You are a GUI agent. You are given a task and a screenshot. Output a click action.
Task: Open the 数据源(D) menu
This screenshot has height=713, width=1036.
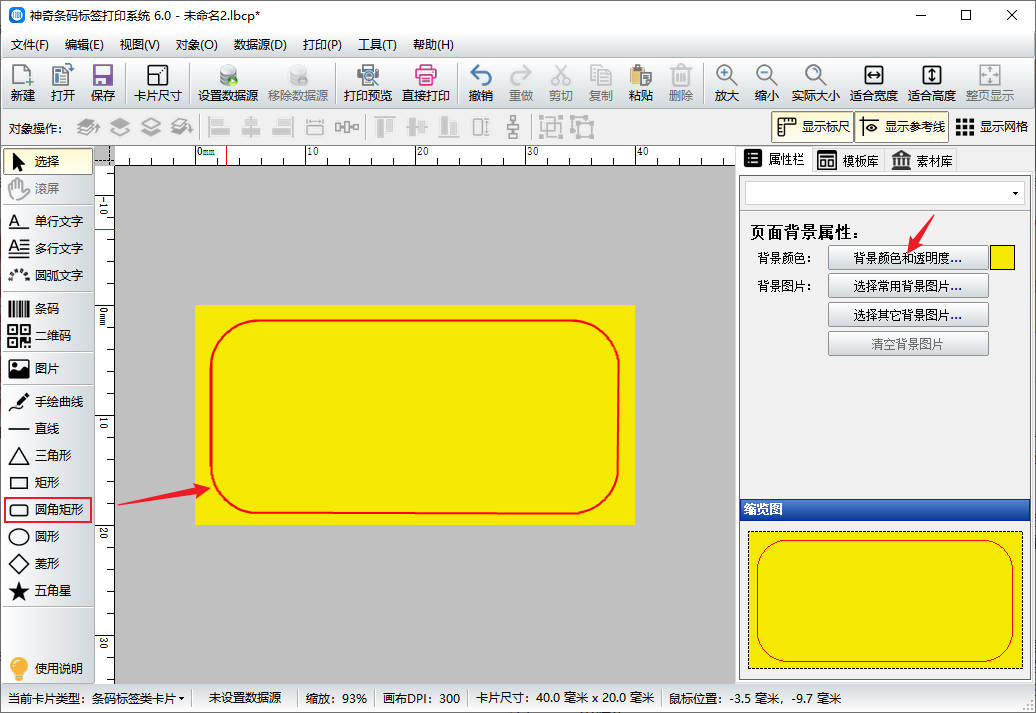coord(260,44)
